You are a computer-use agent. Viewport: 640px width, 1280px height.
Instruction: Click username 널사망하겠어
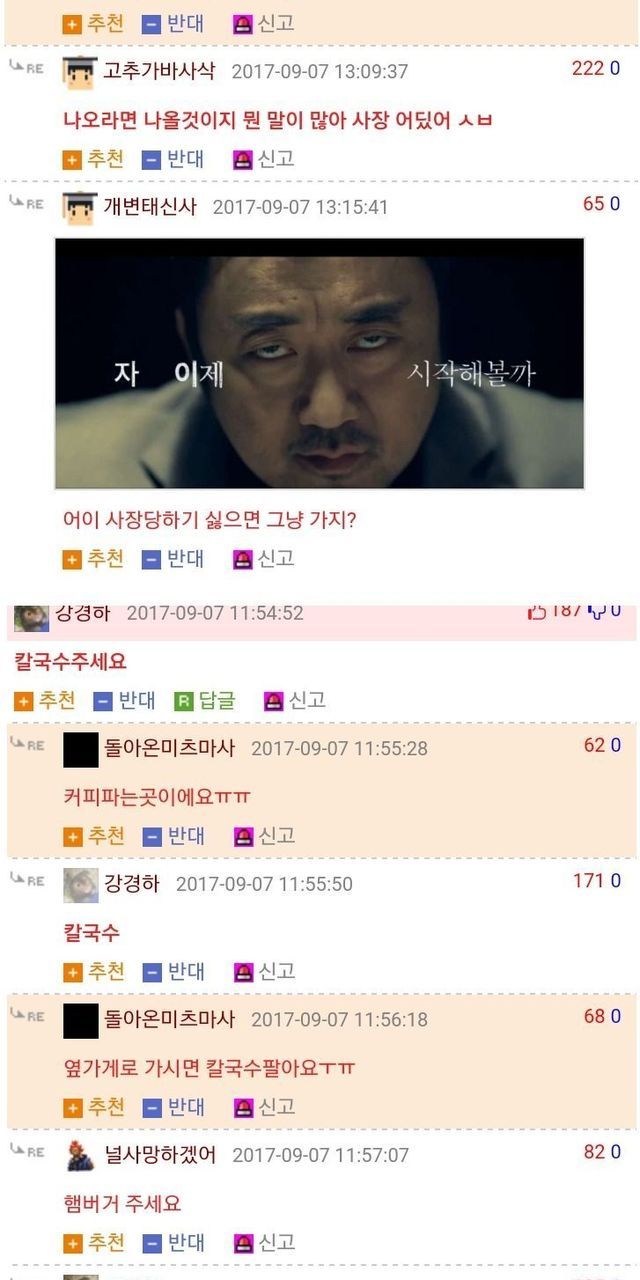click(x=161, y=1154)
